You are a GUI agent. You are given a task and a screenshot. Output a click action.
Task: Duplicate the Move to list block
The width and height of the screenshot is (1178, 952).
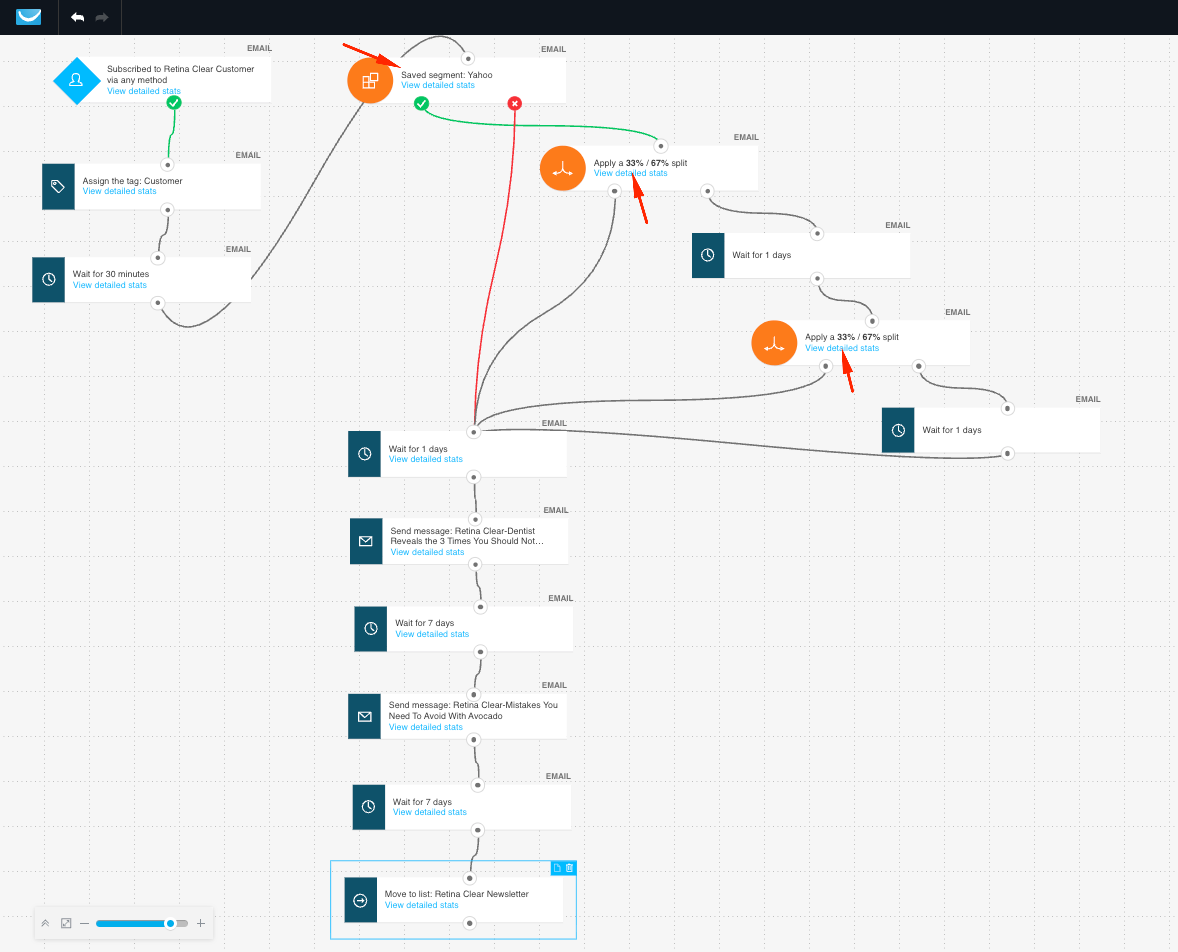point(557,868)
